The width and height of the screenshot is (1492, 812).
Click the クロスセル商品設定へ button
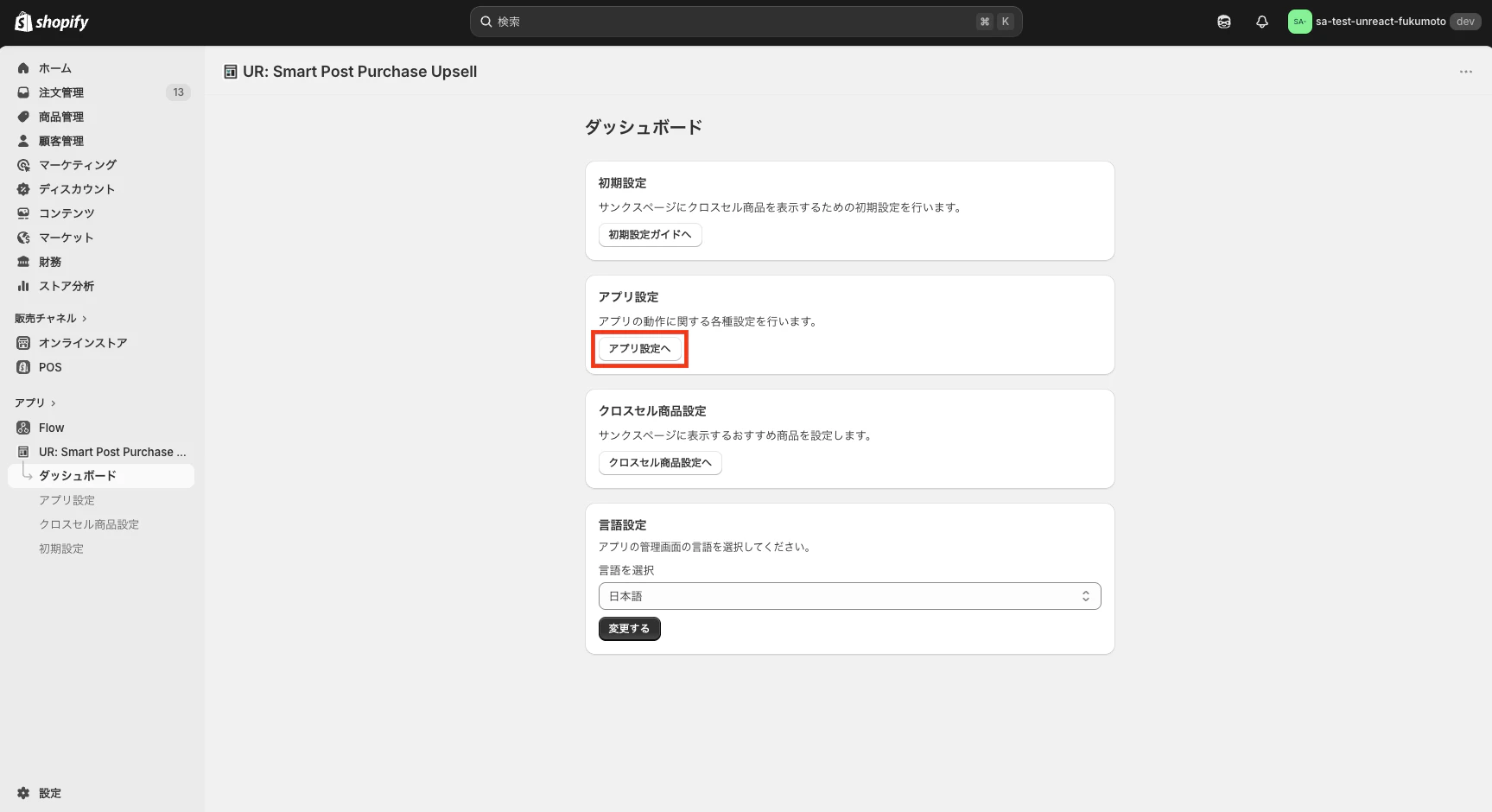(x=660, y=463)
